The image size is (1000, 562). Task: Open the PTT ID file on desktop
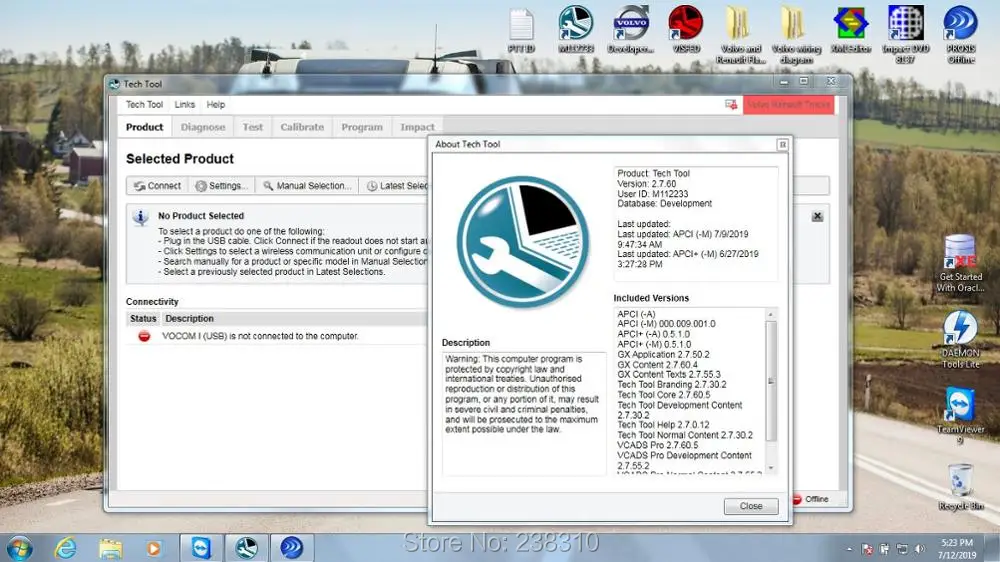pos(521,30)
